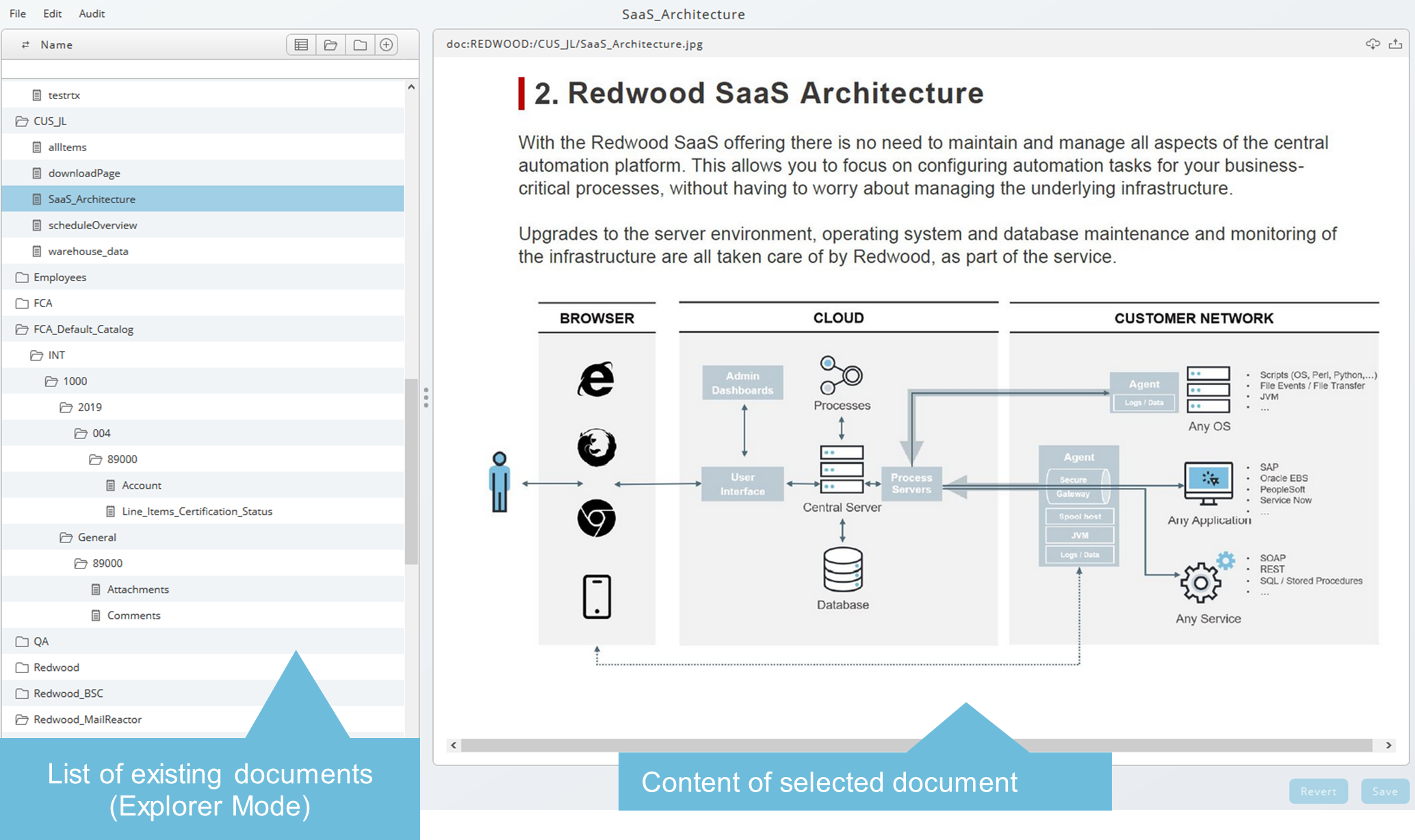1415x840 pixels.
Task: Click the Any Service gear icon
Action: click(x=1200, y=582)
